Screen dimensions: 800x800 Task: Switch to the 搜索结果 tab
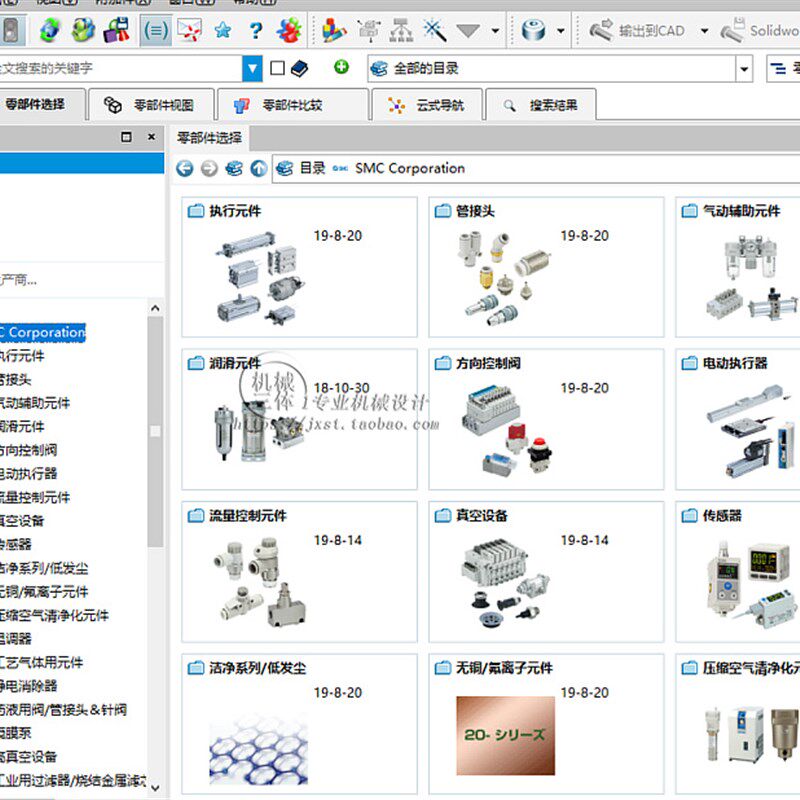pos(541,105)
